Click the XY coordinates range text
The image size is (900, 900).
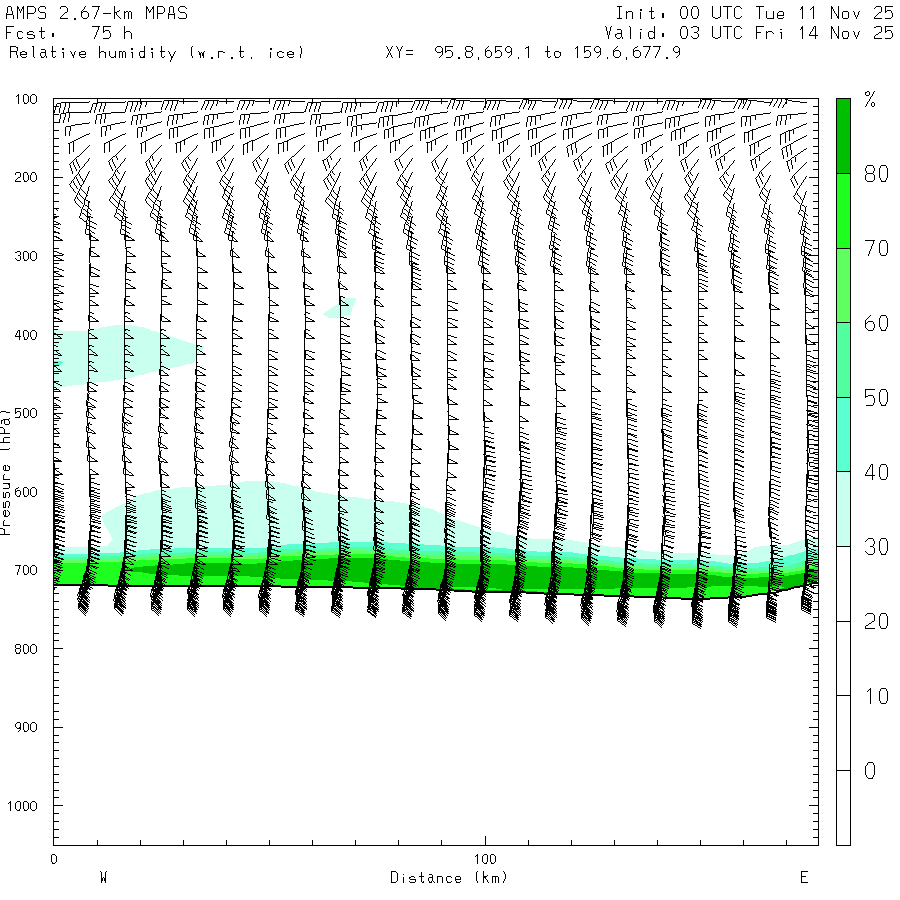click(x=533, y=53)
